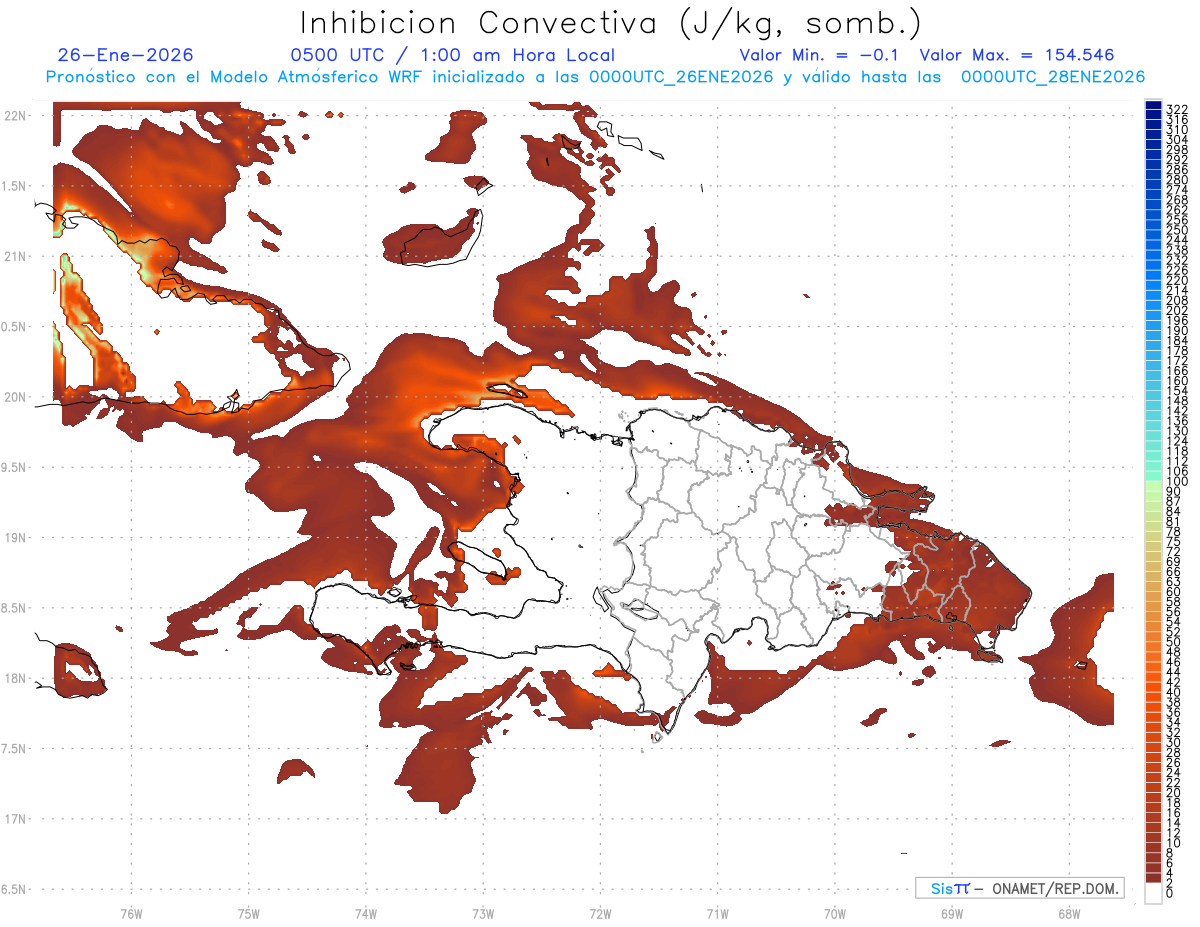1200x927 pixels.
Task: Select the dark blue 322 swatch on colorbar
Action: coord(1153,105)
